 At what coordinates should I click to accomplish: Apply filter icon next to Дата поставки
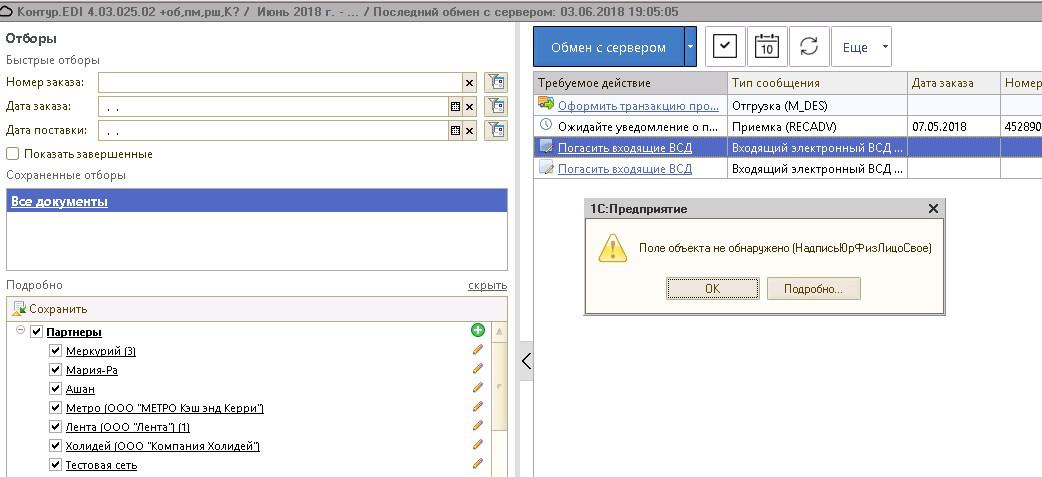[x=496, y=130]
